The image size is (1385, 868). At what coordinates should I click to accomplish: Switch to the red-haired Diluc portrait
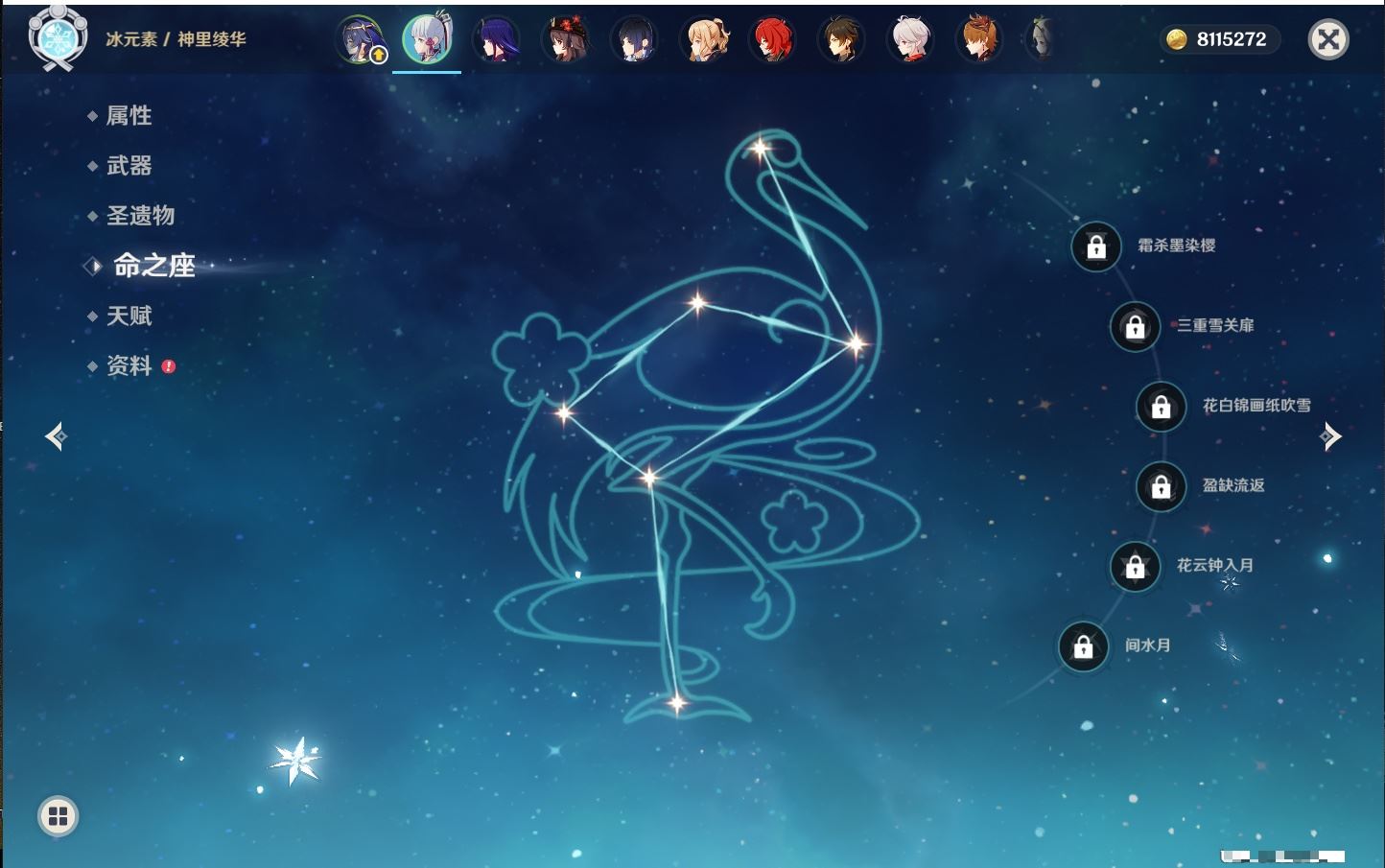[x=773, y=40]
